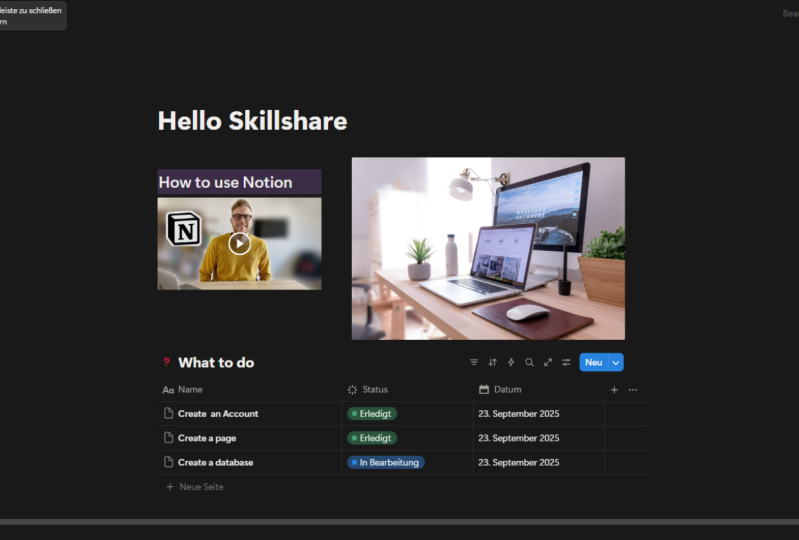This screenshot has width=799, height=540.
Task: Open the Create a page row
Action: coord(207,438)
